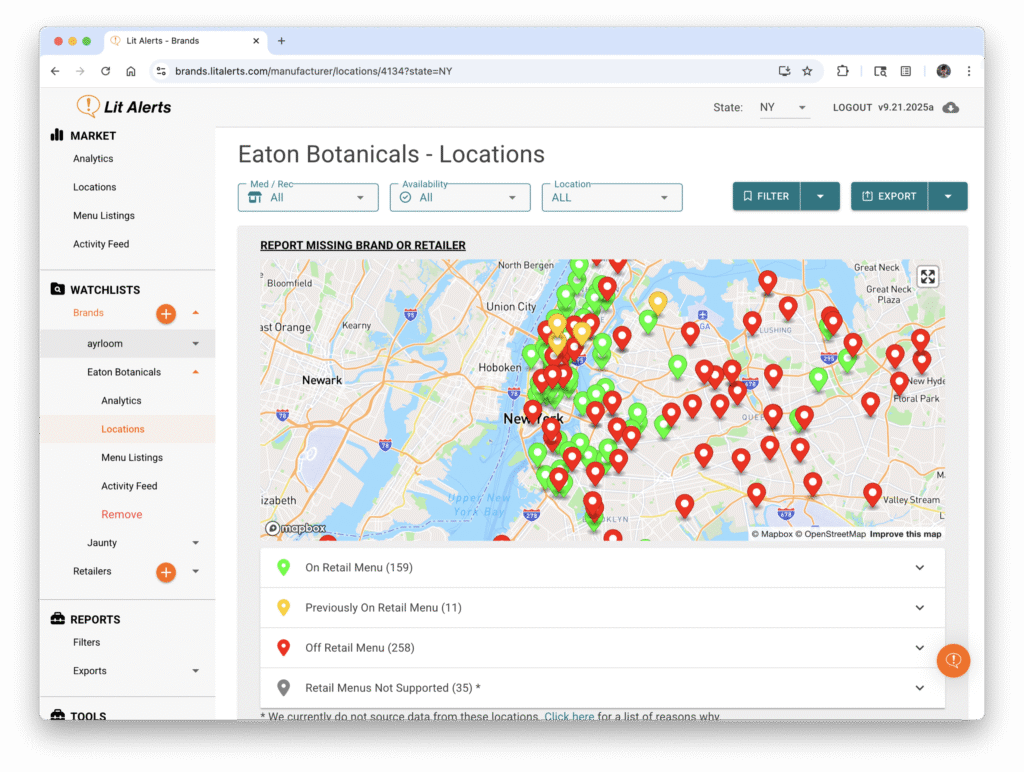Screen dimensions: 1024x772
Task: Expand the On Retail Menu (159) section
Action: 602,568
